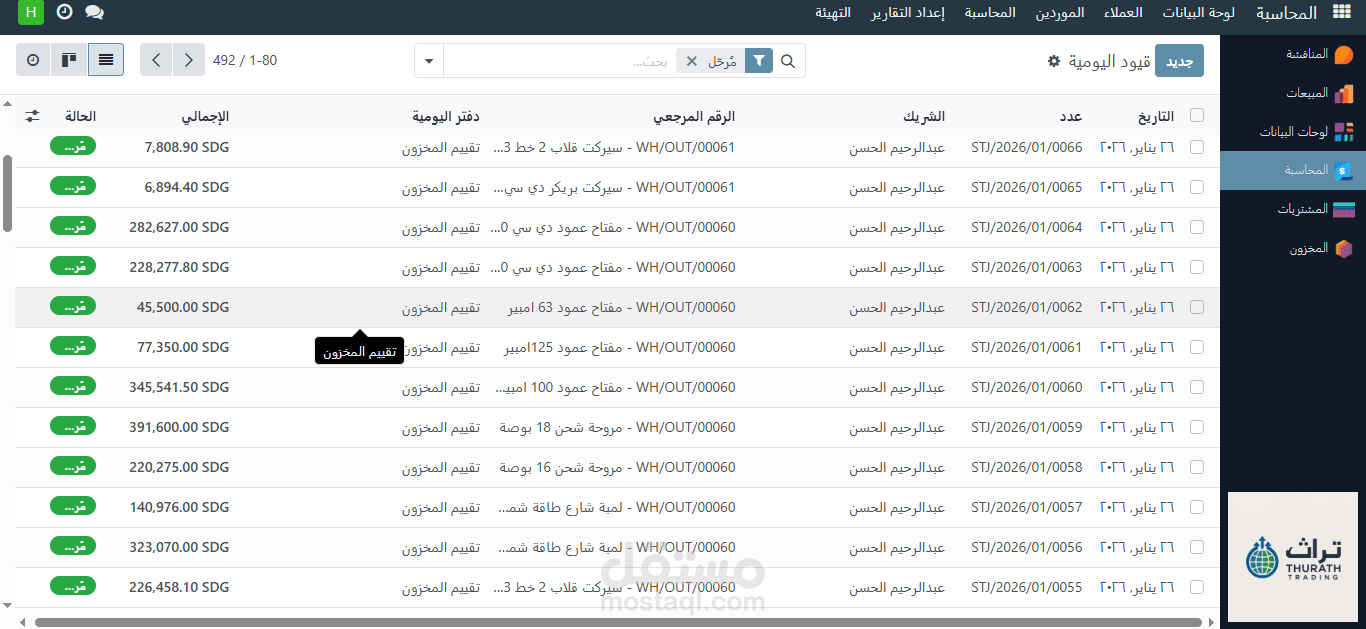Click the جديد button

tap(1180, 60)
